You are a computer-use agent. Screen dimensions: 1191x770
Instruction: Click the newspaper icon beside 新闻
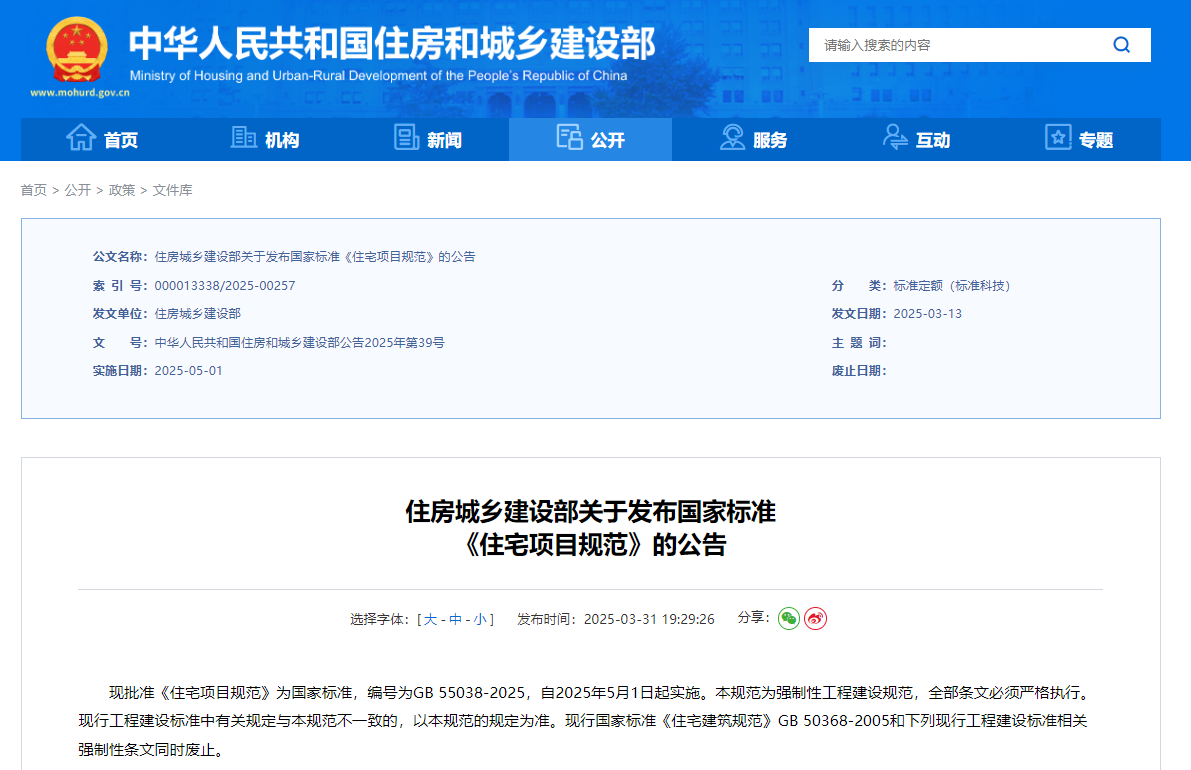pyautogui.click(x=406, y=137)
